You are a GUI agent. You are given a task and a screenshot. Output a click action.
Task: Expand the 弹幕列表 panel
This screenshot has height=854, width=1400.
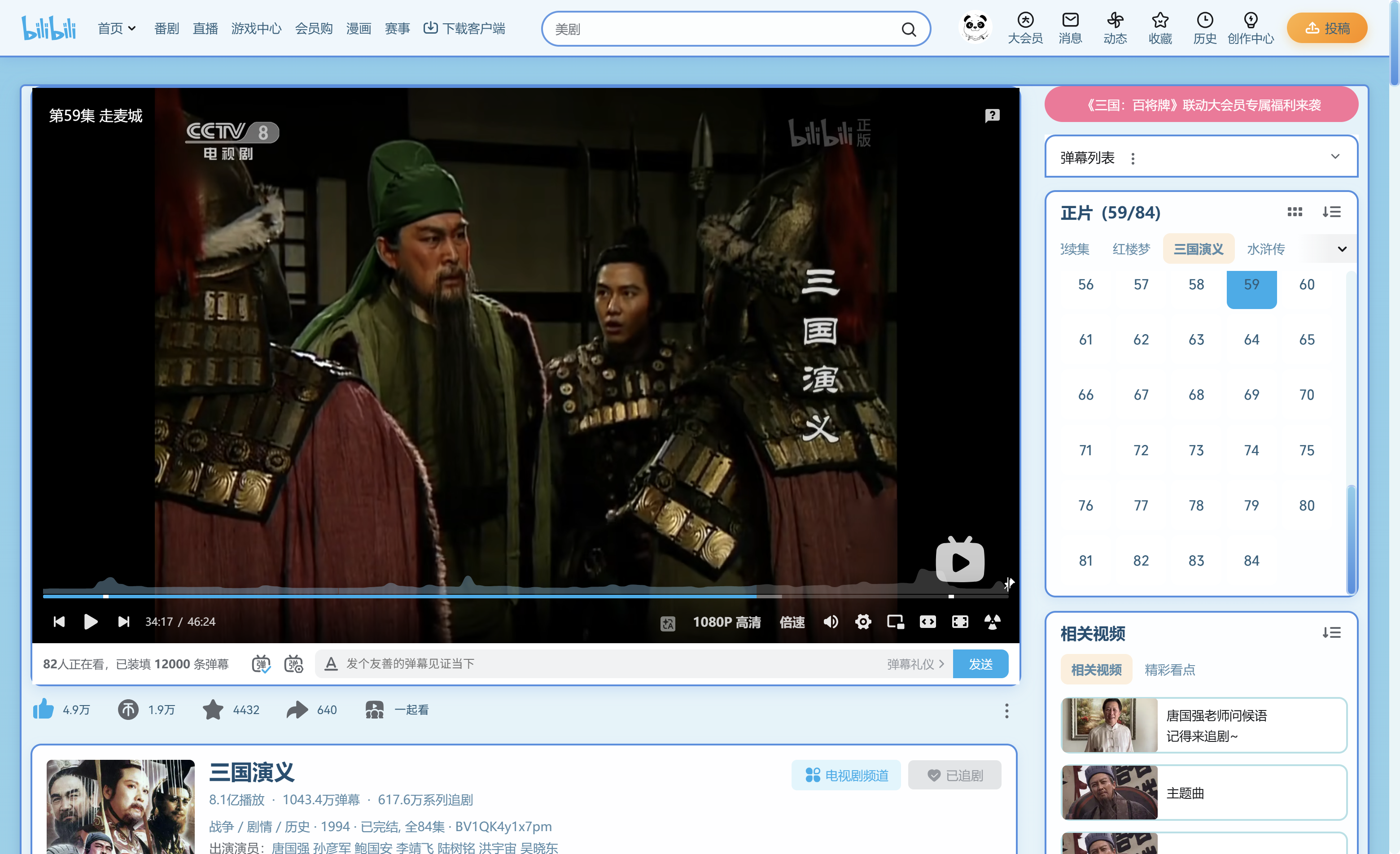click(1334, 157)
